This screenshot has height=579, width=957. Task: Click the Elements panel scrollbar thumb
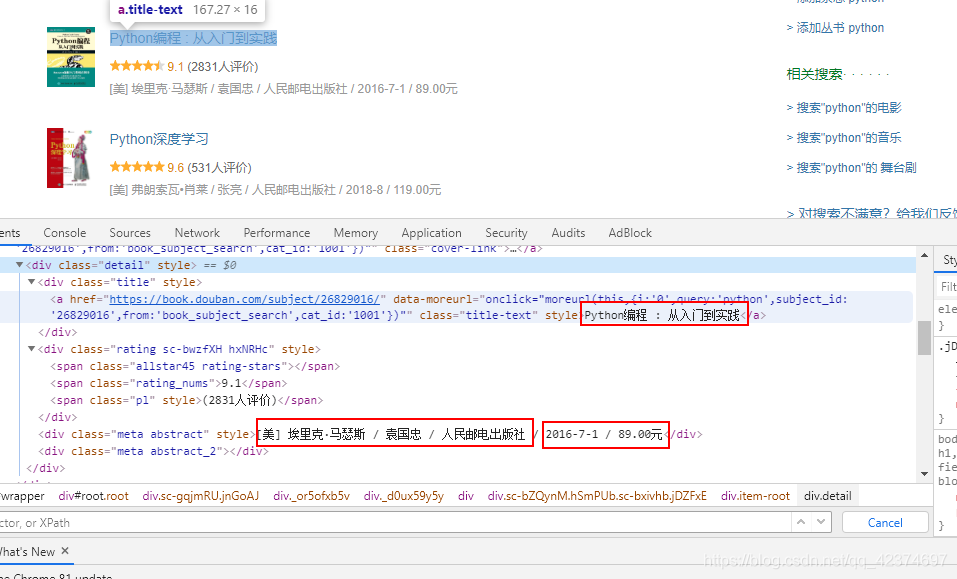click(924, 337)
